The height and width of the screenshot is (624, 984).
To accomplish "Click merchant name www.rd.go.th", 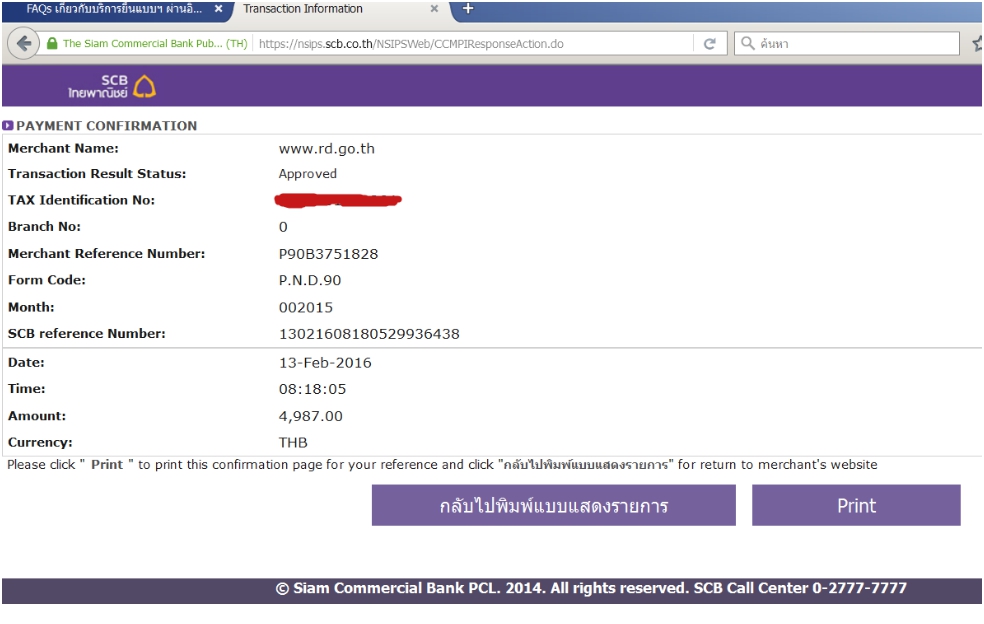I will click(326, 149).
